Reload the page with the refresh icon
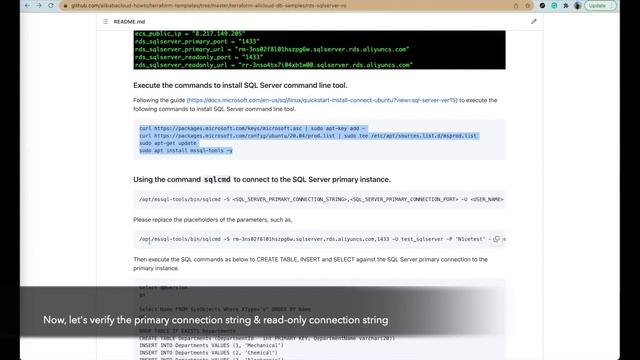Viewport: 640px width, 360px height. [51, 6]
